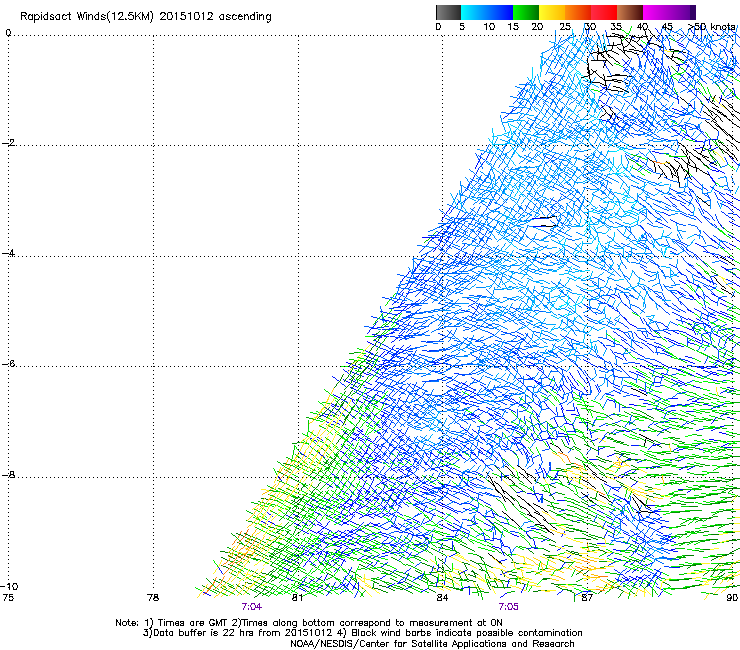Click the '87' longitude axis label
The image size is (740, 650).
pyautogui.click(x=587, y=598)
